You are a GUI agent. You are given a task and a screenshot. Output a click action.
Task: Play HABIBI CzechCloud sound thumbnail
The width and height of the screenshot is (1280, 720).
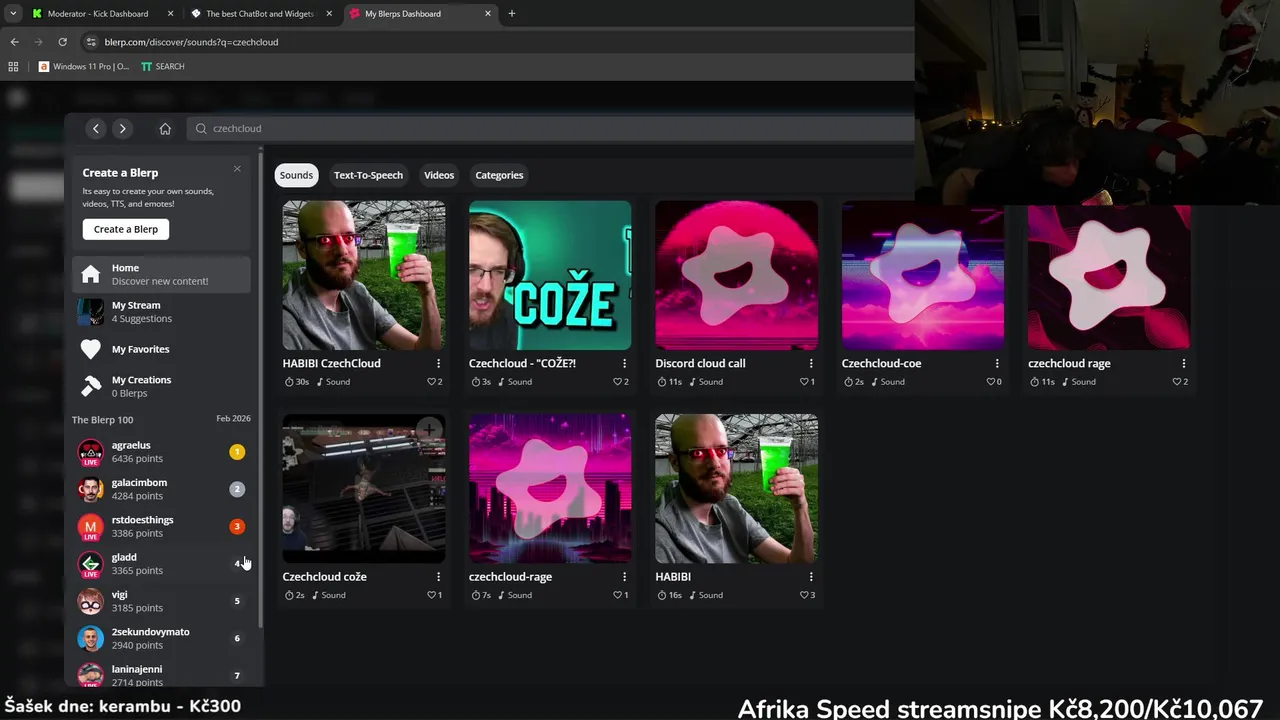[x=364, y=275]
